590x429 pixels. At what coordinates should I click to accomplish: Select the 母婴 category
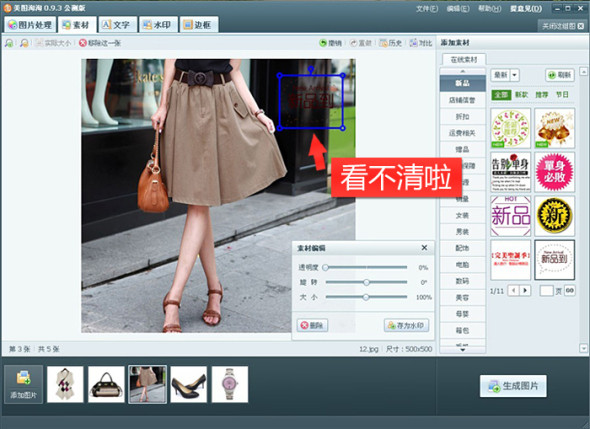tap(462, 314)
